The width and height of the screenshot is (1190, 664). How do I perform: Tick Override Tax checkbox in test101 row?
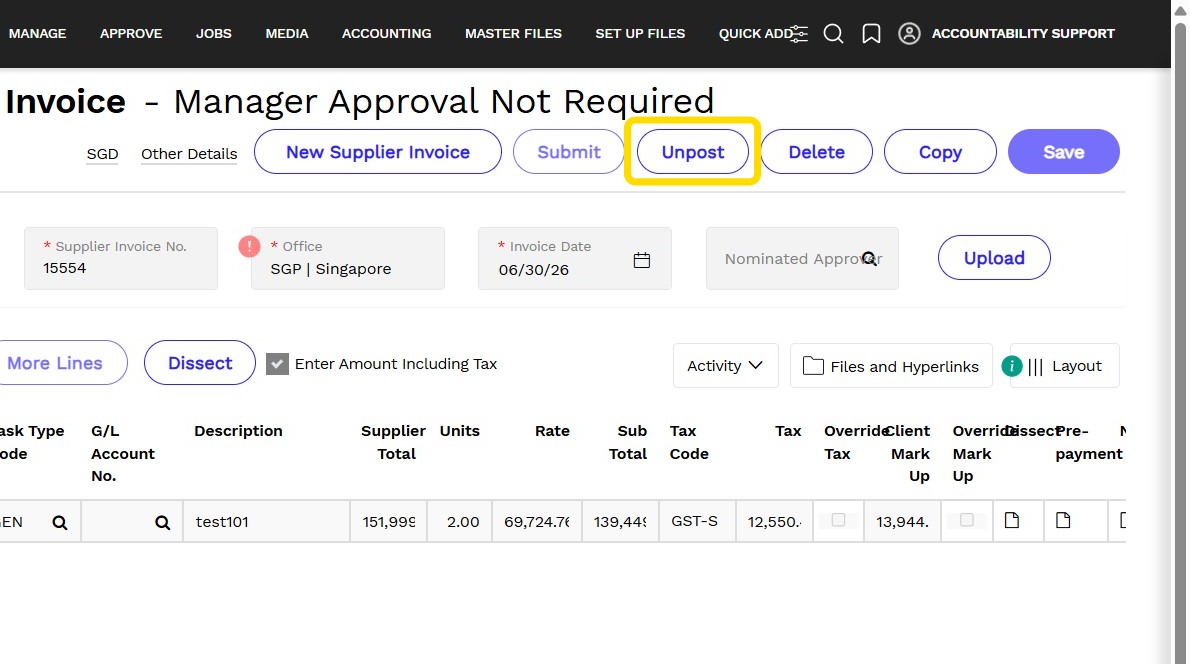click(x=838, y=520)
